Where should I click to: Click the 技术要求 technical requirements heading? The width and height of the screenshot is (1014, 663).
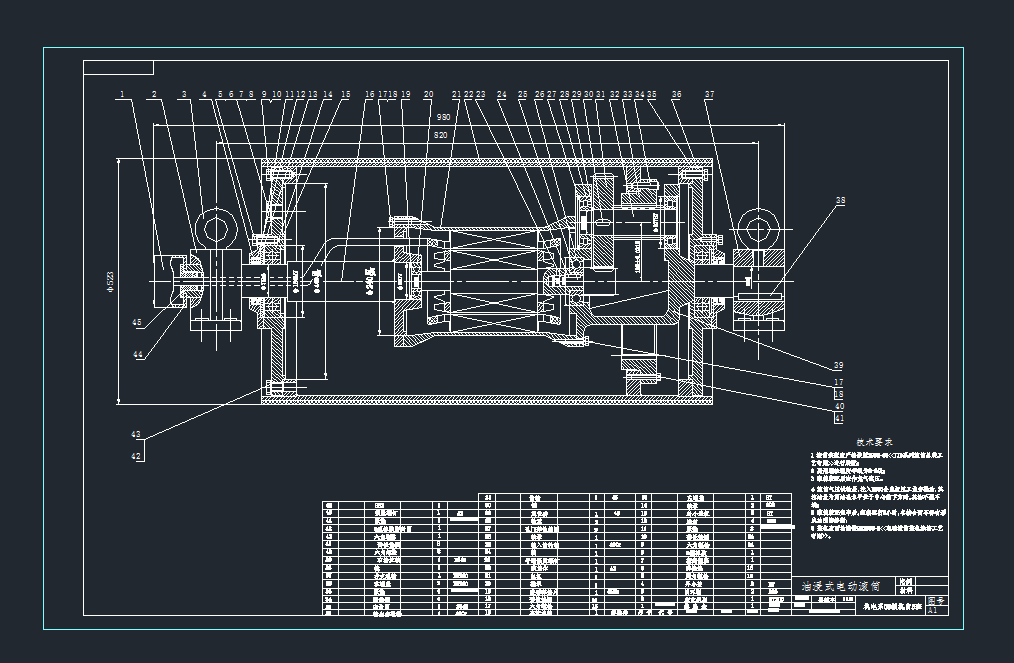(x=873, y=441)
